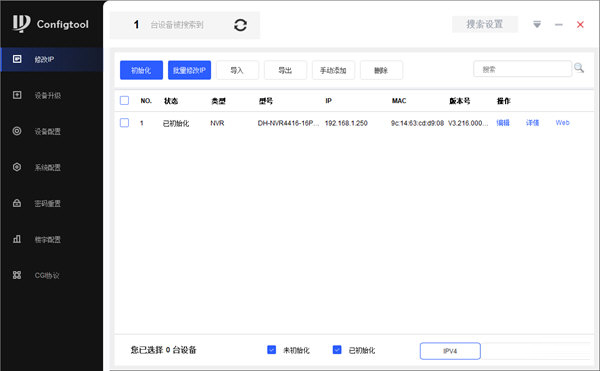This screenshot has width=600, height=371.
Task: Click the 192.168.1.250 IP cell
Action: 346,123
